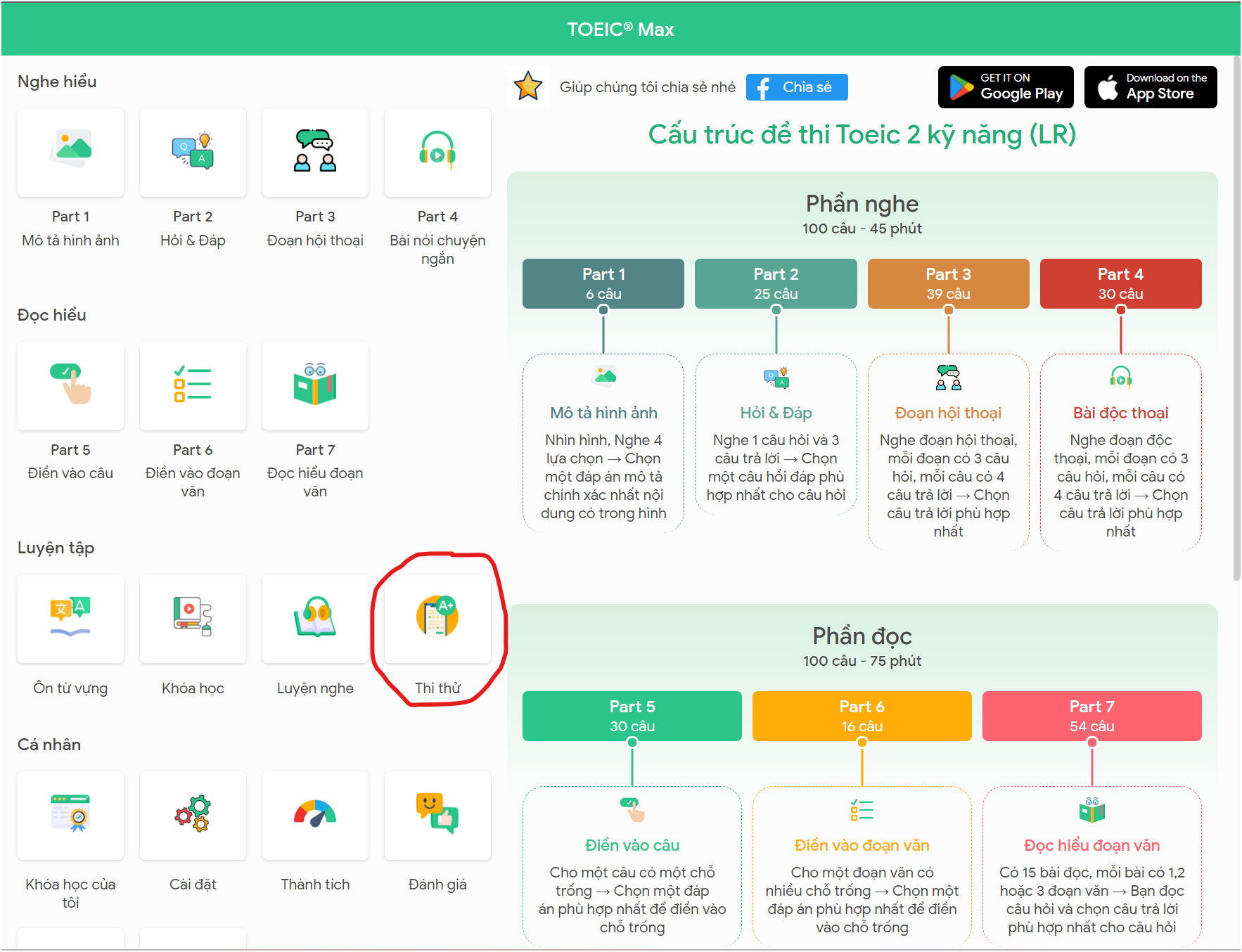Open Ôn từ vựng practice icon
Image resolution: width=1242 pixels, height=952 pixels.
click(70, 618)
